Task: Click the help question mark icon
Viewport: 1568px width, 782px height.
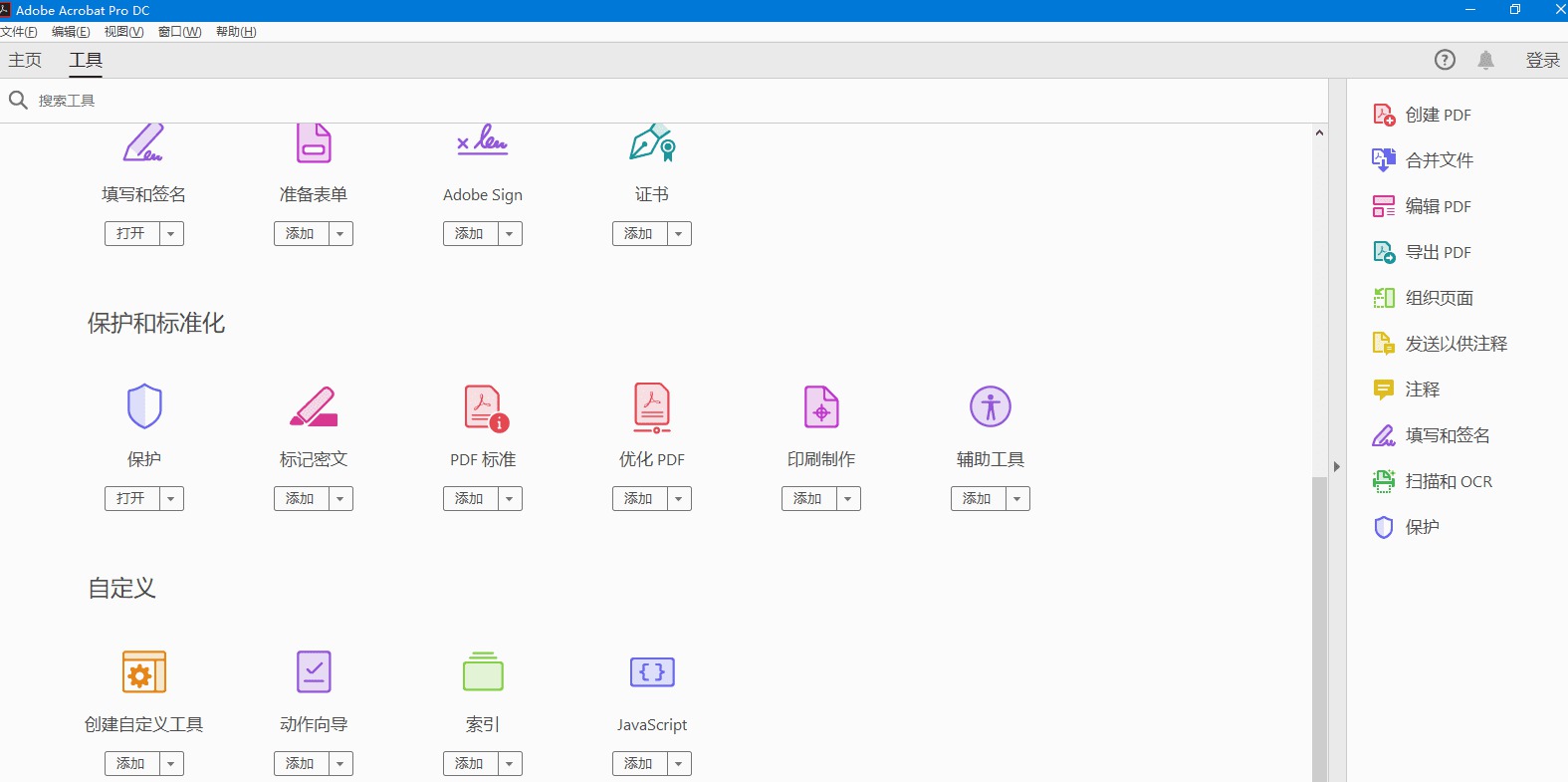Action: (1445, 60)
